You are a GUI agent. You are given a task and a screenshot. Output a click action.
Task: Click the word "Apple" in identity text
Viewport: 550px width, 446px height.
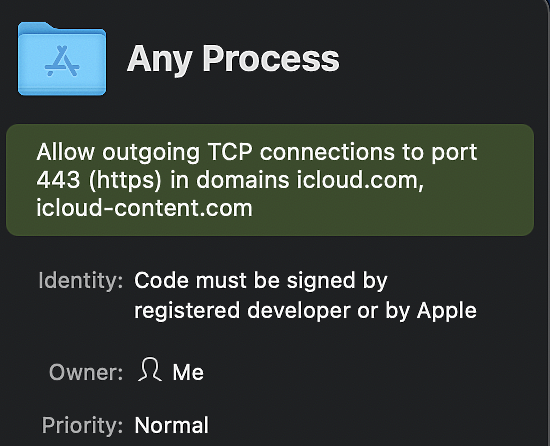coord(447,311)
